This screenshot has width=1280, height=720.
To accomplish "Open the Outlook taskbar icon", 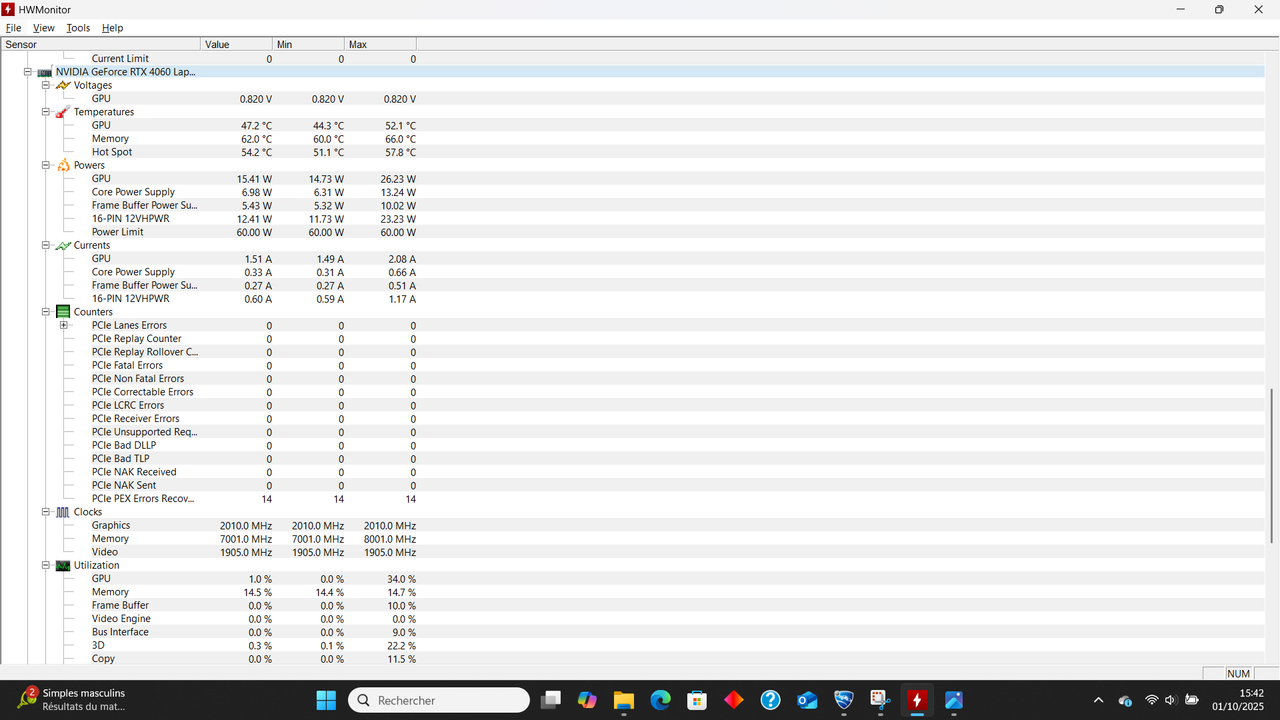I will pyautogui.click(x=807, y=700).
